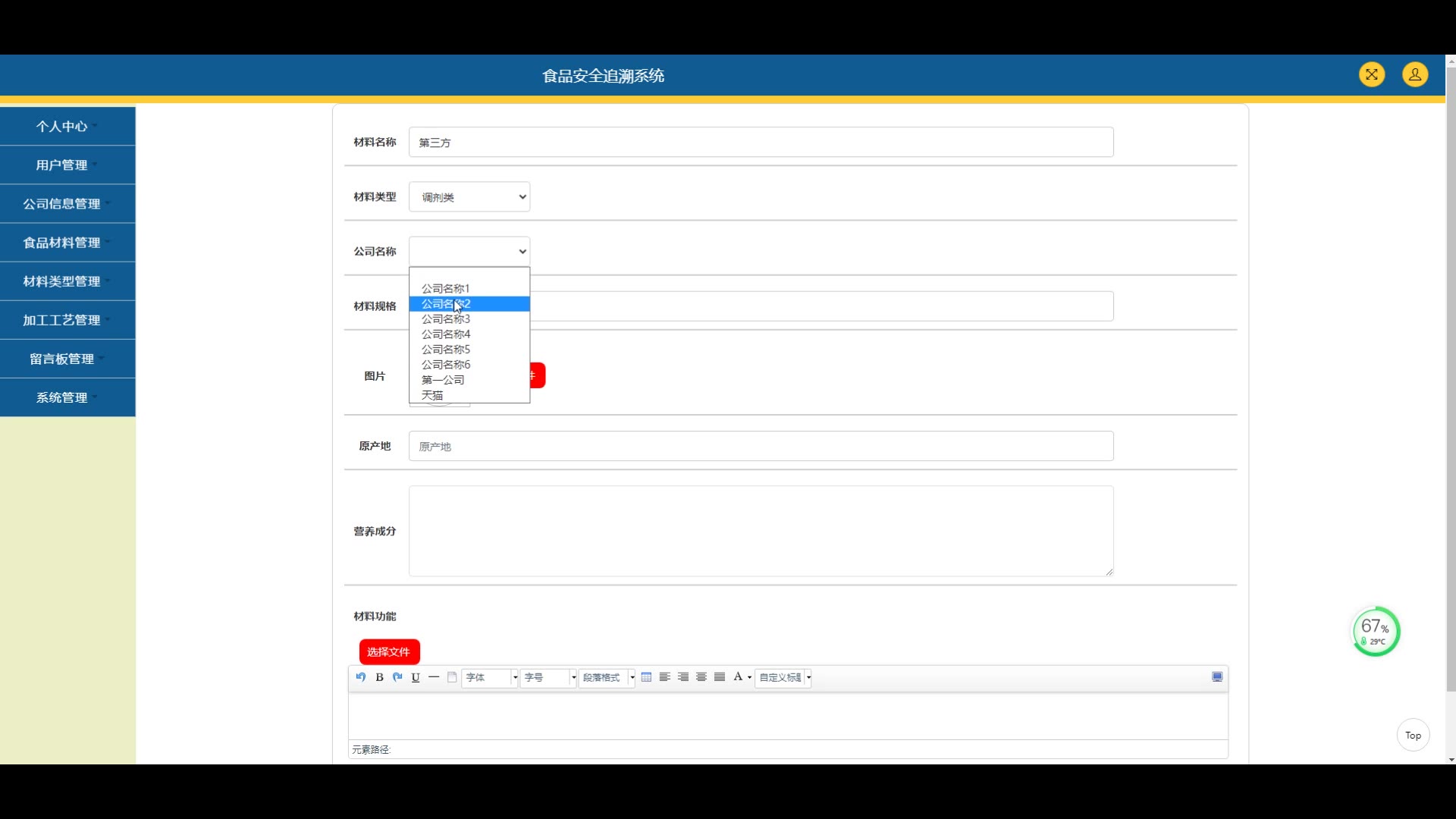This screenshot has height=819, width=1456.
Task: Open the 段落格式 paragraph format dropdown
Action: click(x=607, y=677)
